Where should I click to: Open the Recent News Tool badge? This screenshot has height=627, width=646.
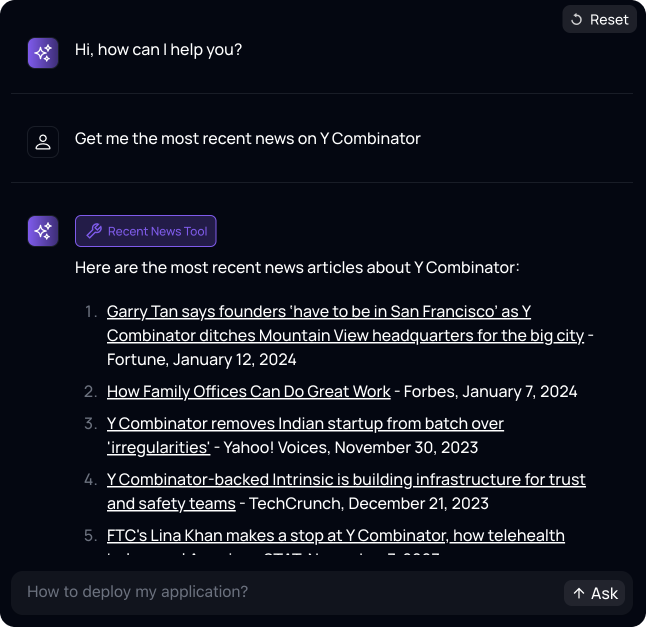point(146,231)
